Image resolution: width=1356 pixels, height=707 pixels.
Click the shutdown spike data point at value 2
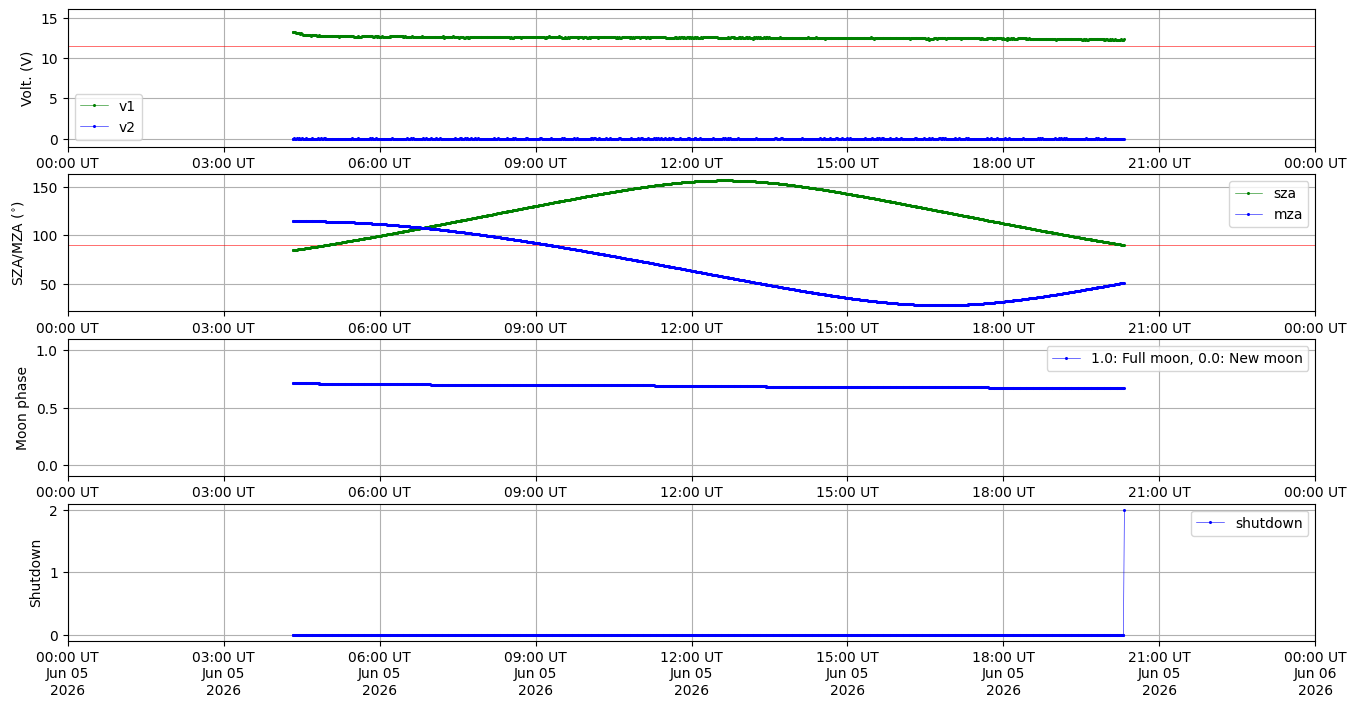click(1124, 510)
